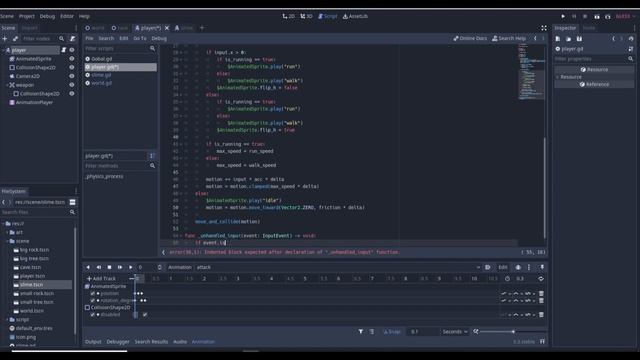640x360 pixels.
Task: Collapse the Resource section in the Inspector
Action: point(558,77)
